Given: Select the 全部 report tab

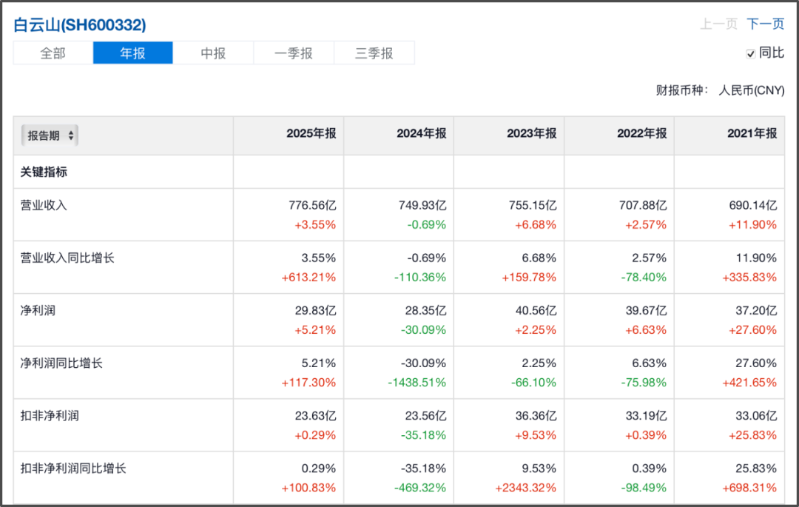Looking at the screenshot, I should (x=53, y=53).
